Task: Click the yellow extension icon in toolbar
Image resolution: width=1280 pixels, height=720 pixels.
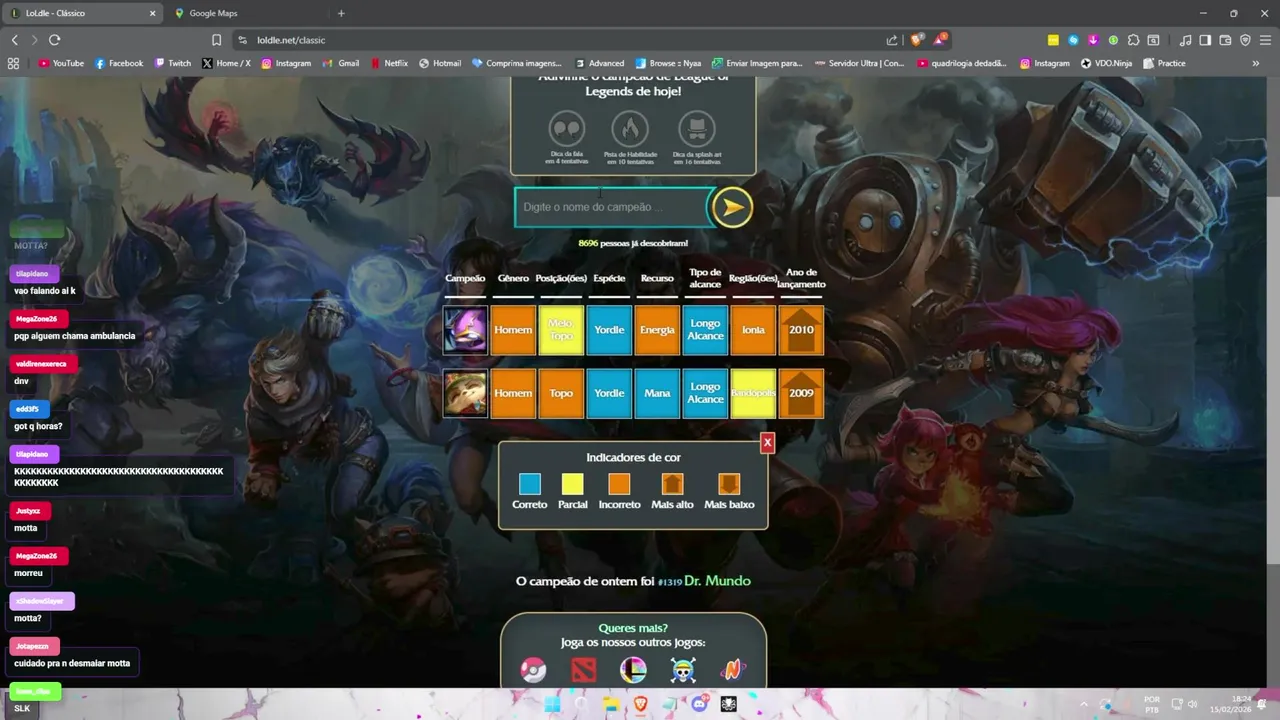Action: (x=1053, y=40)
